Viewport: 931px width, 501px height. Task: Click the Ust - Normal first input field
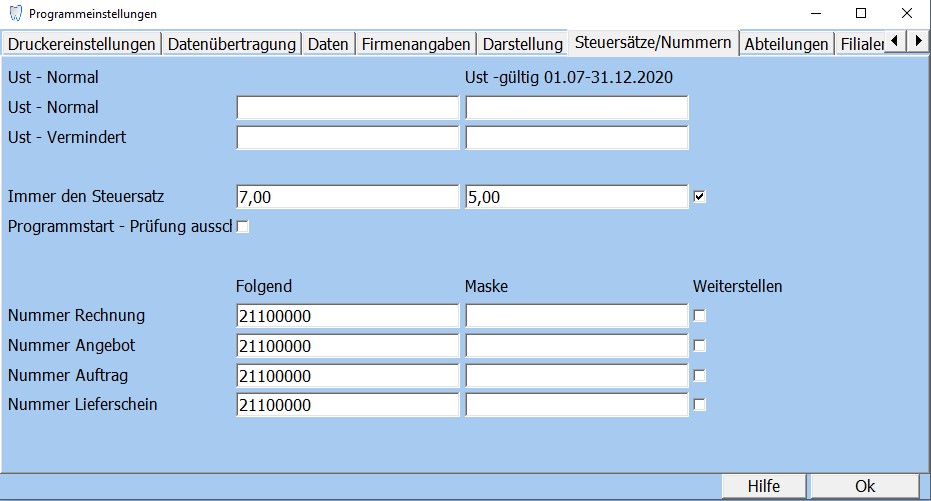pyautogui.click(x=347, y=108)
